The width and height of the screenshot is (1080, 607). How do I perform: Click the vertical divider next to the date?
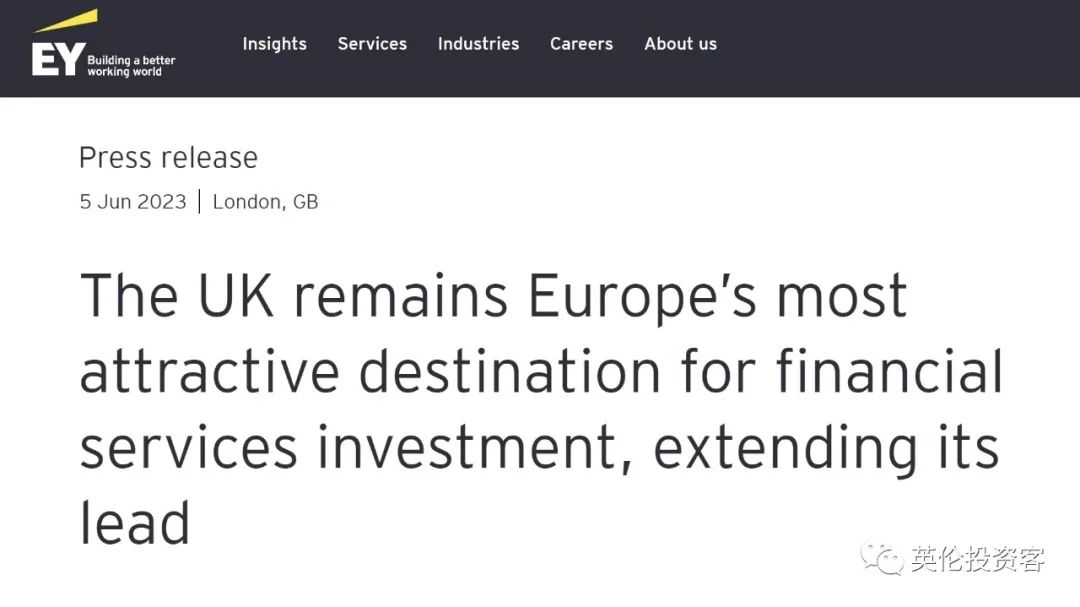click(x=197, y=200)
